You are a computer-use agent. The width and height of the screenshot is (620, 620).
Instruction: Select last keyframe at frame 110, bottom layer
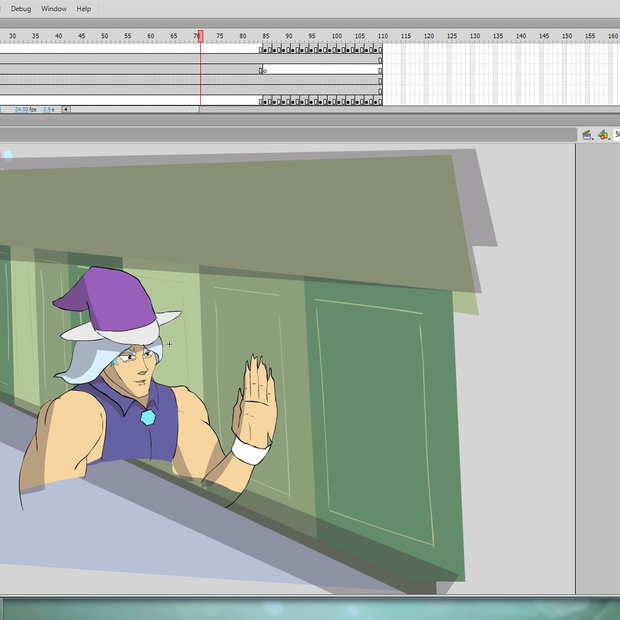click(x=379, y=100)
